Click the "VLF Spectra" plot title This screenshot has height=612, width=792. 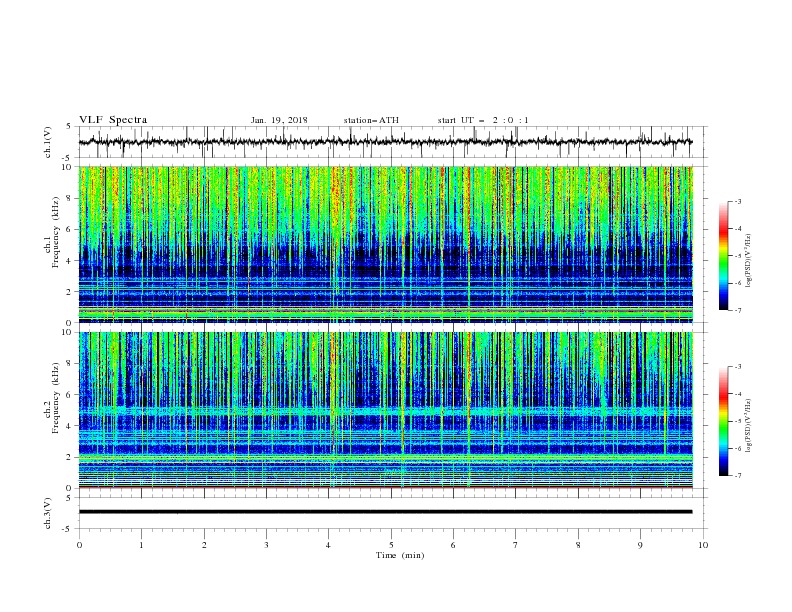113,120
